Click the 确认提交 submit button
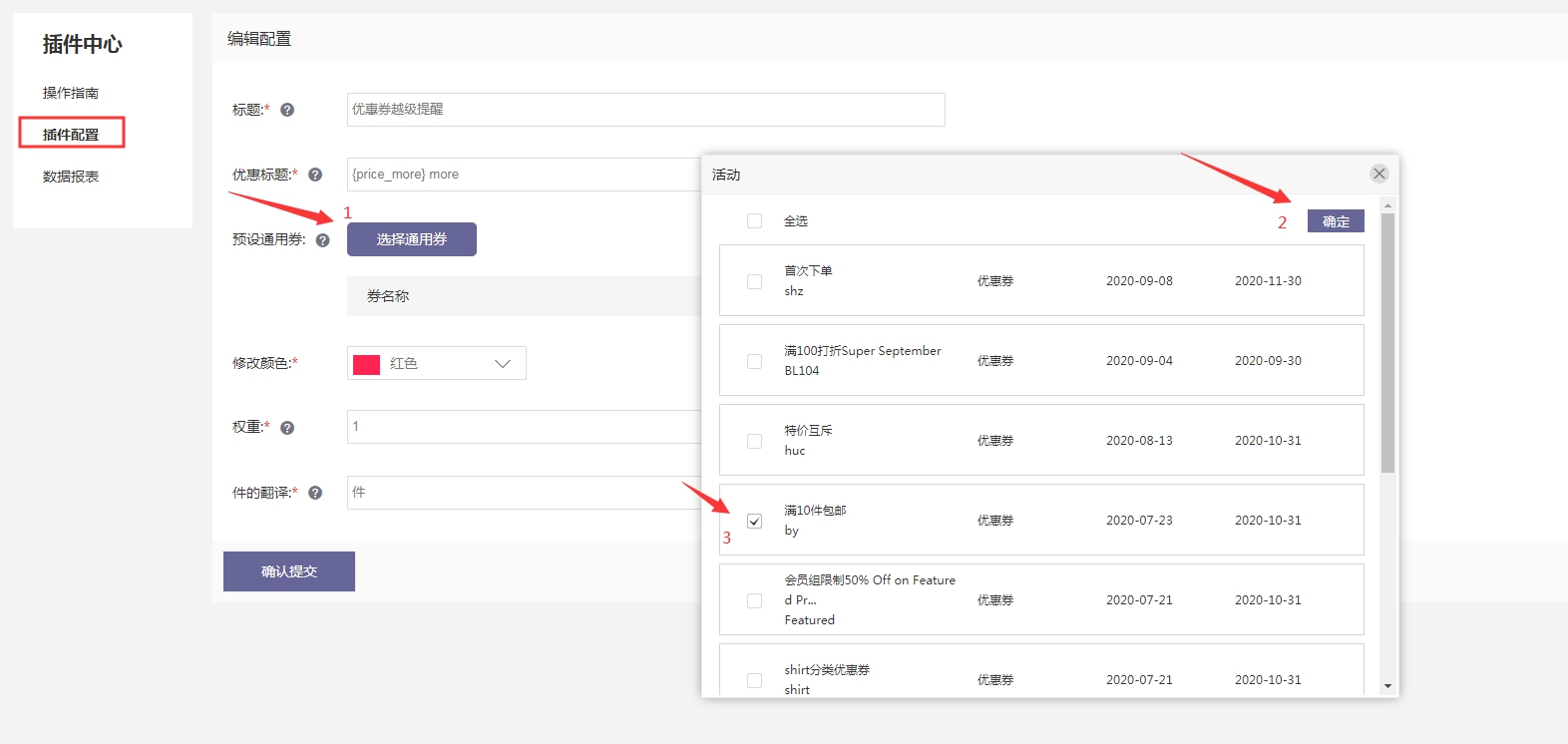This screenshot has height=744, width=1568. [289, 571]
